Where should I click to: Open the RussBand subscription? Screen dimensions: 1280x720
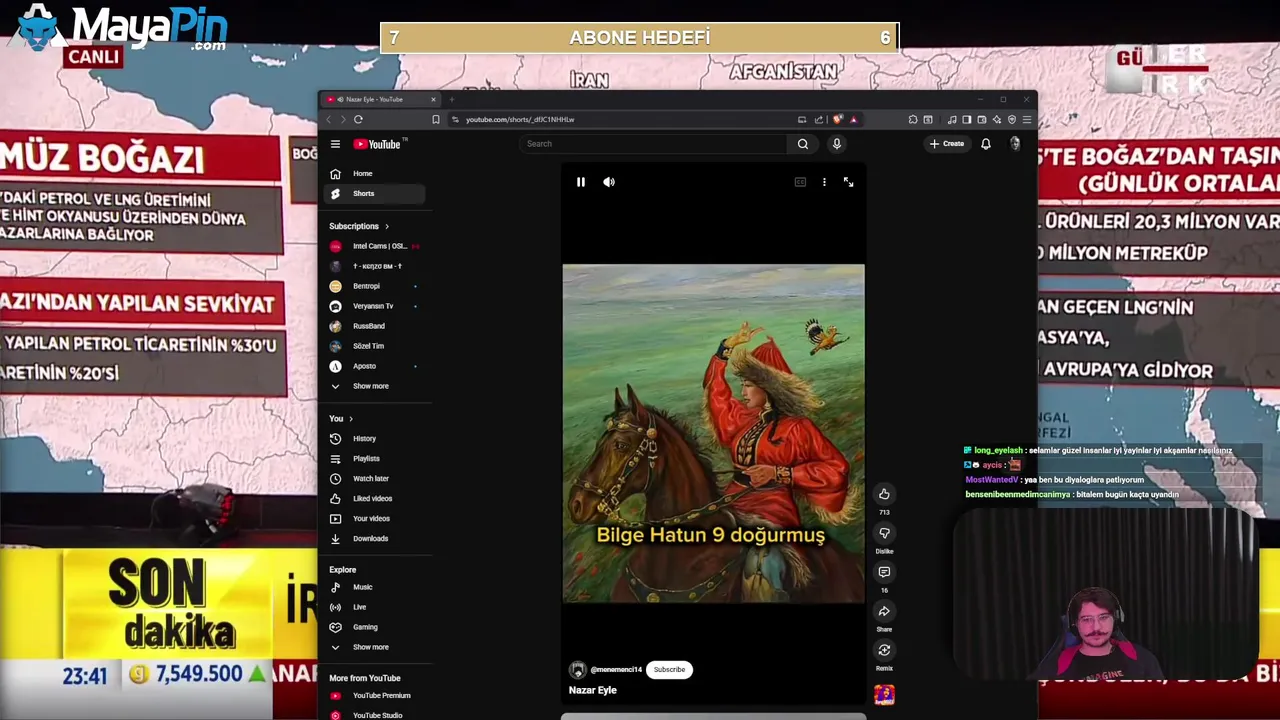376,326
